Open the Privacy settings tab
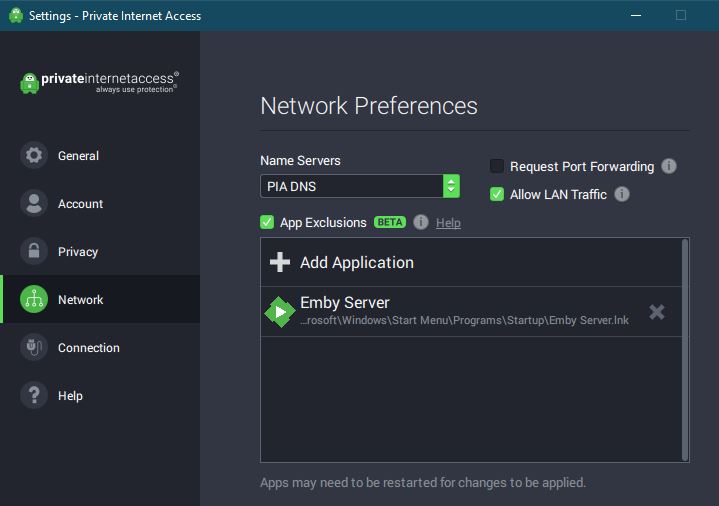This screenshot has height=506, width=719. coord(78,252)
